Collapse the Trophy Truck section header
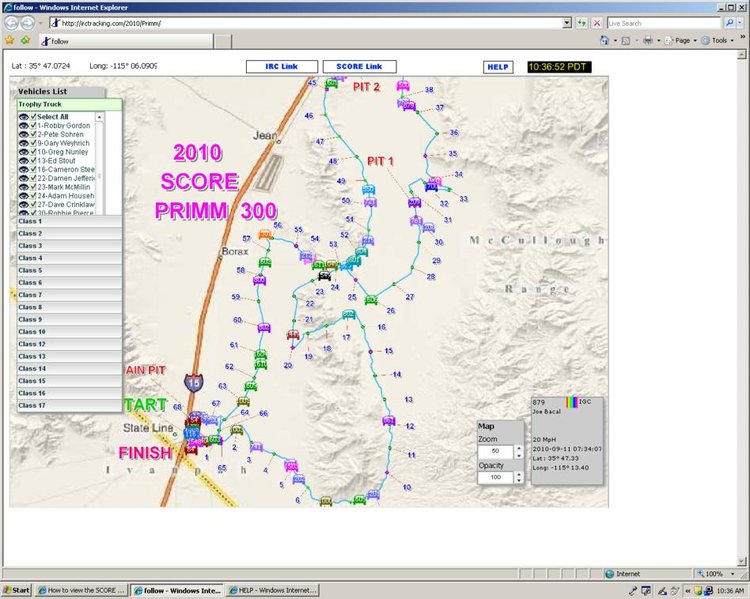 coord(69,104)
